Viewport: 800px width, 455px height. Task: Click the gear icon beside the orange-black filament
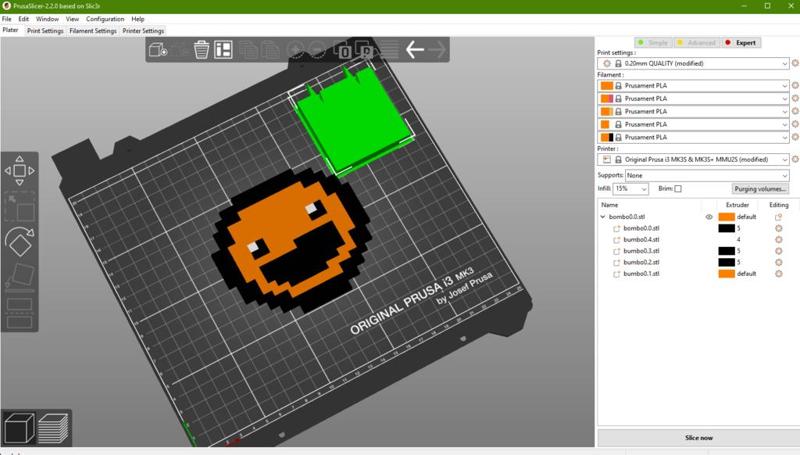[x=795, y=137]
